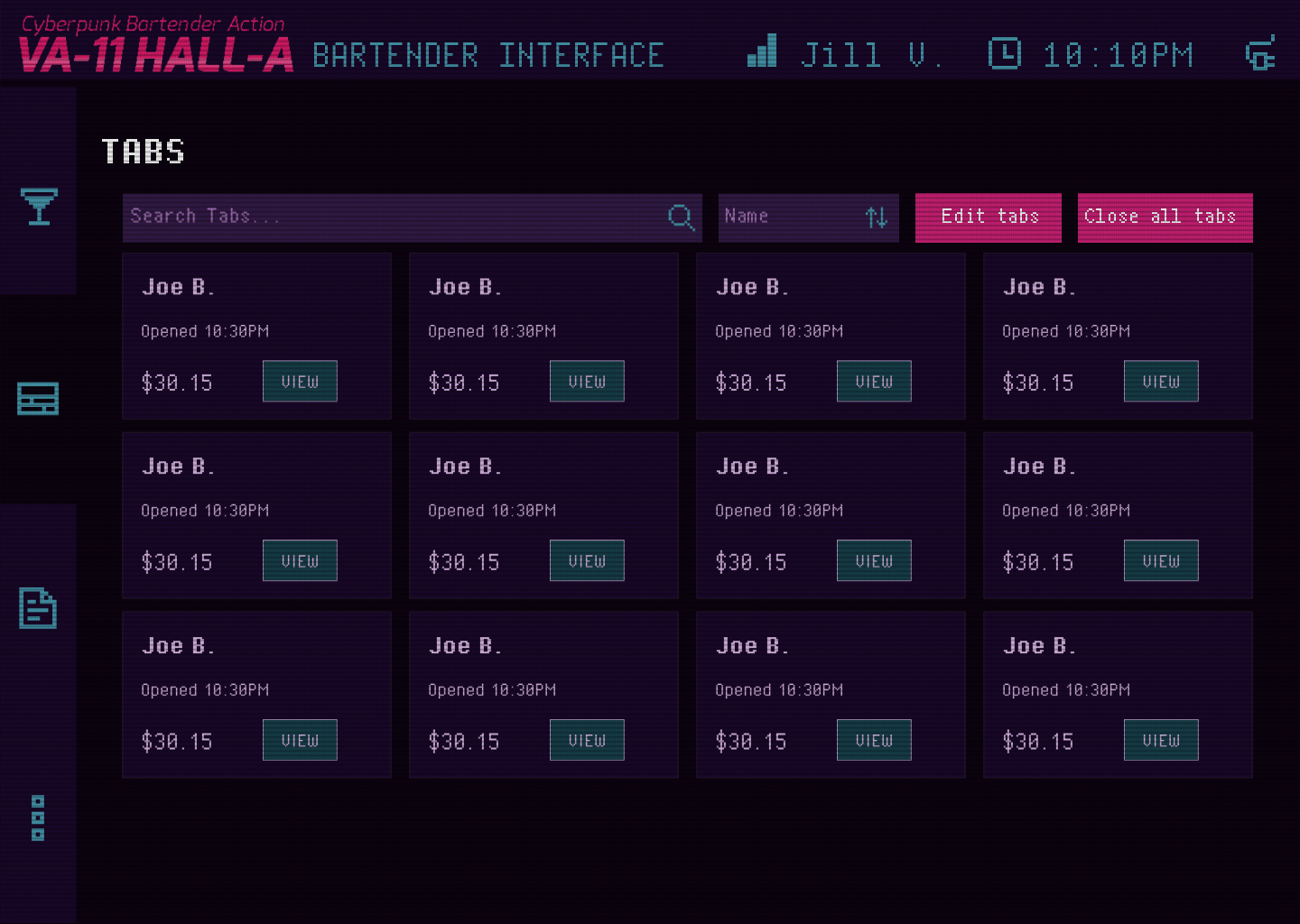Click VIEW on last card of top row
This screenshot has height=924, width=1300.
(x=1161, y=381)
